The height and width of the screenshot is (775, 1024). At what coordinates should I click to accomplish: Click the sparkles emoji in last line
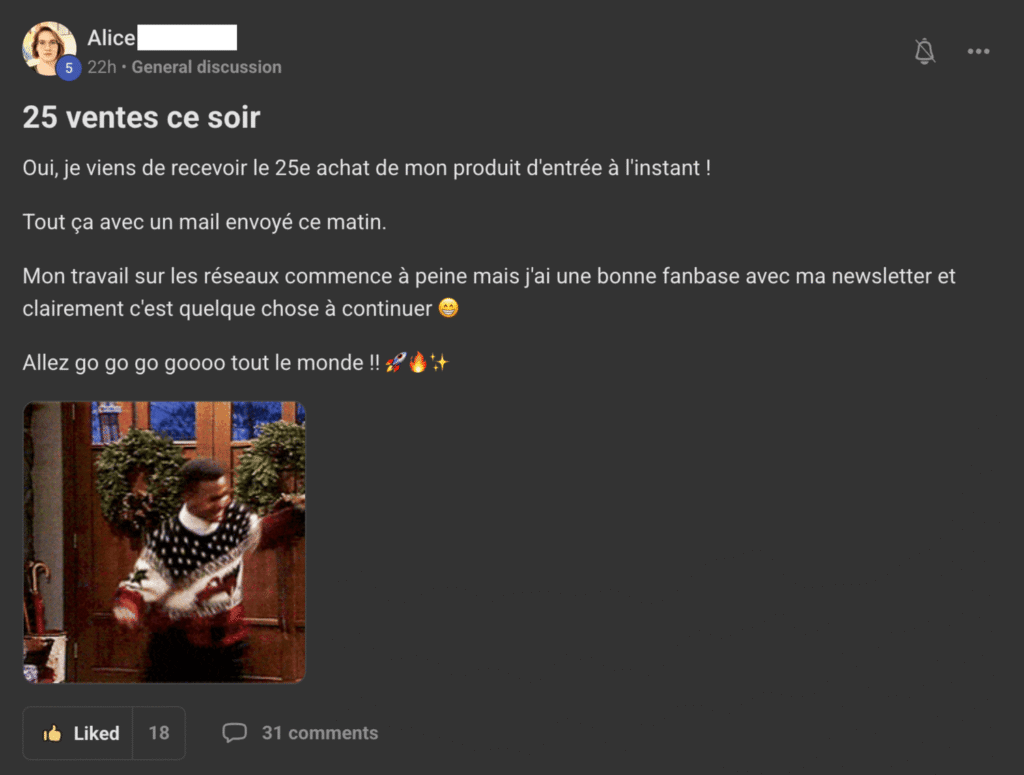coord(439,362)
